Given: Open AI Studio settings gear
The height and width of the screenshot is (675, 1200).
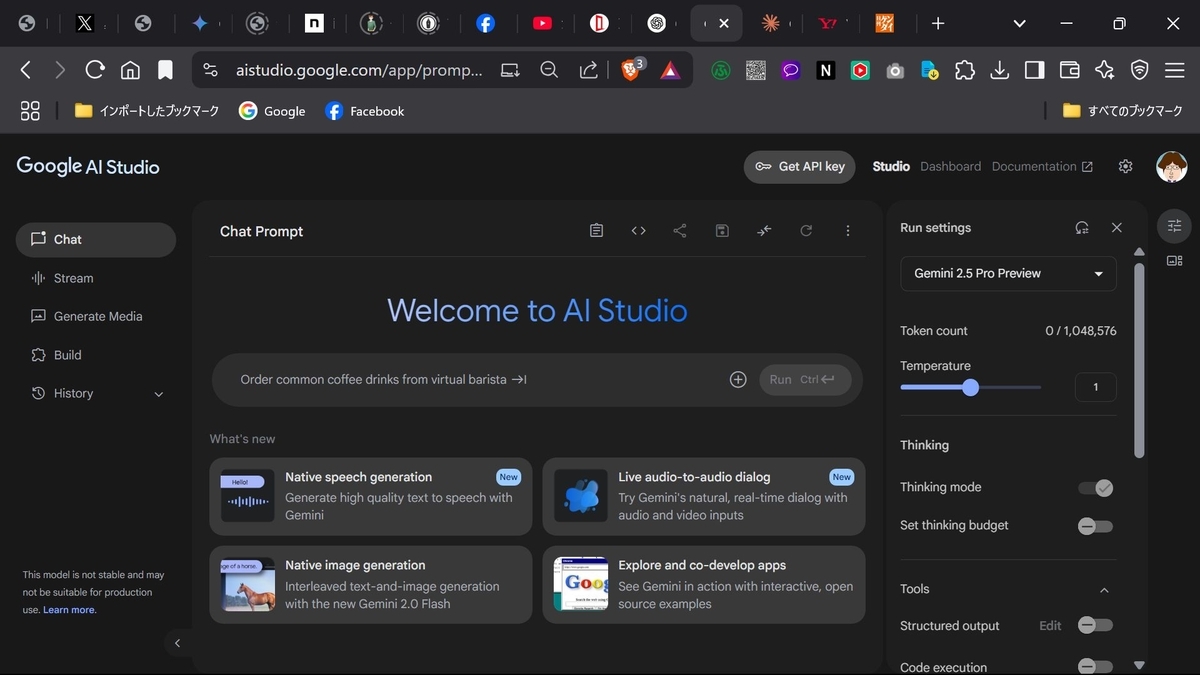Looking at the screenshot, I should point(1126,167).
